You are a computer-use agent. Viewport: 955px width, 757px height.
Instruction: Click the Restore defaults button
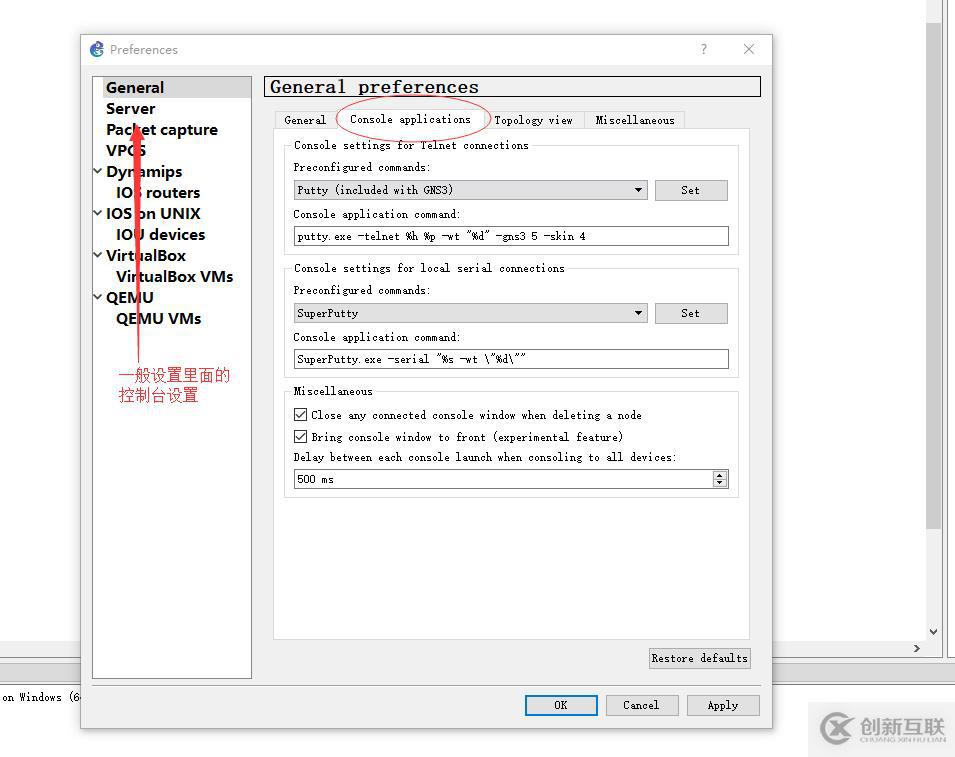[699, 658]
